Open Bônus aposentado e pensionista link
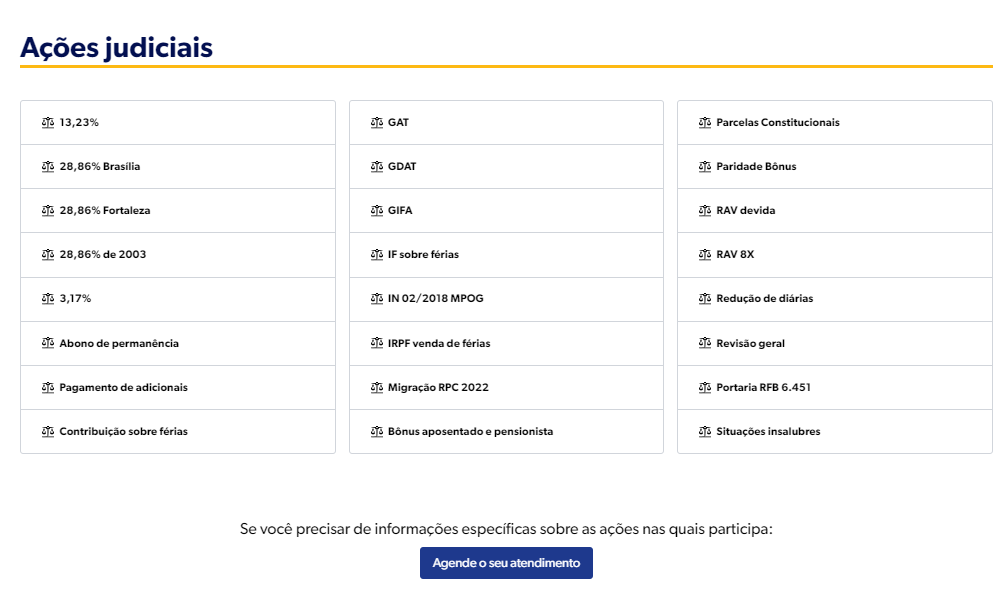 coord(470,431)
